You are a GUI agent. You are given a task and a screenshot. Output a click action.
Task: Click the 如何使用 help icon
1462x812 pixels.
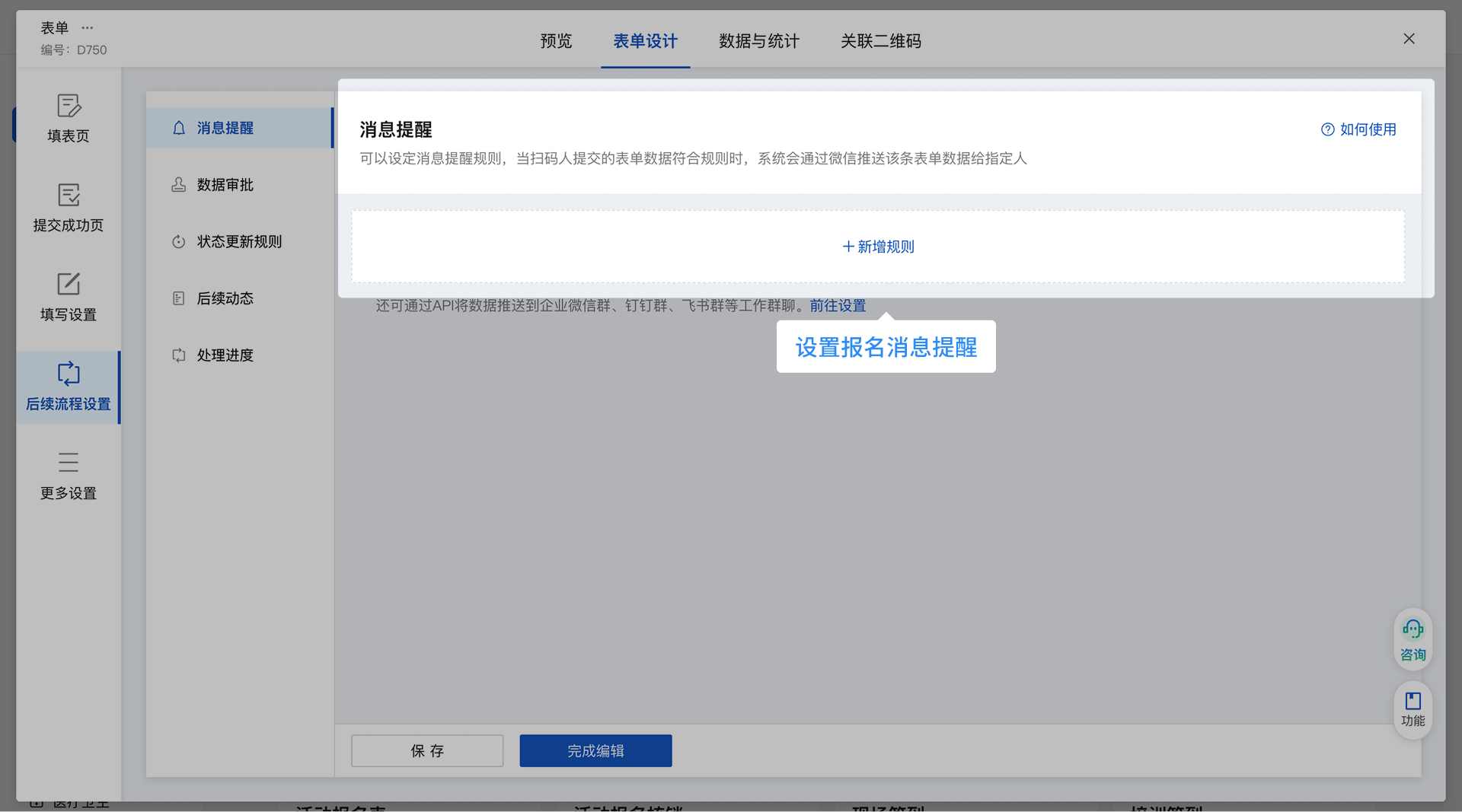1328,129
